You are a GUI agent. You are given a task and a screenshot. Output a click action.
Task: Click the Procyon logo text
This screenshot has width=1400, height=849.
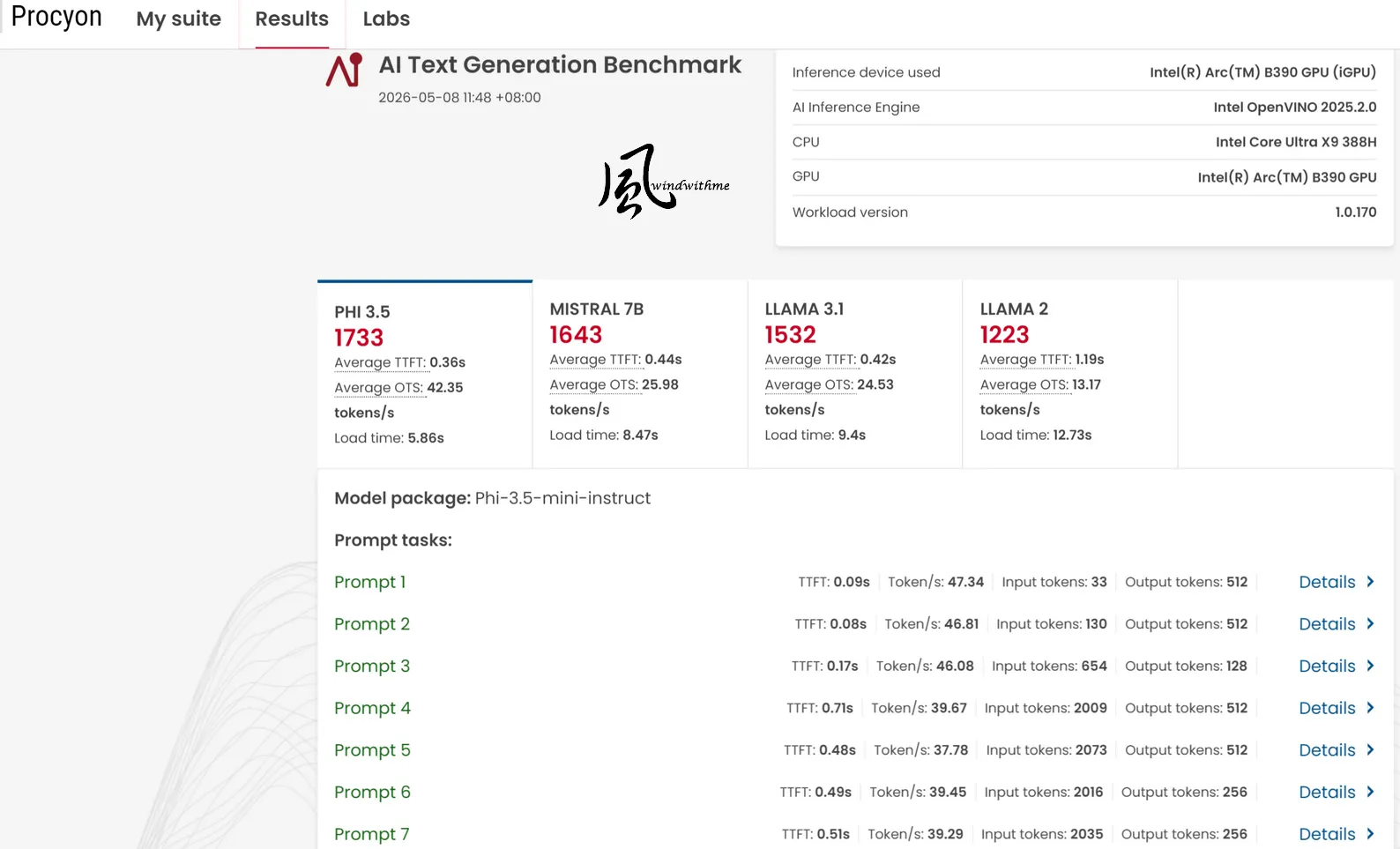[x=56, y=17]
